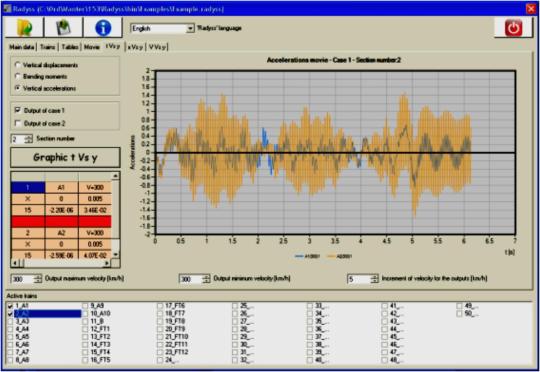This screenshot has height=372, width=540.
Task: Uncheck active train 1_A1
Action: [10, 306]
